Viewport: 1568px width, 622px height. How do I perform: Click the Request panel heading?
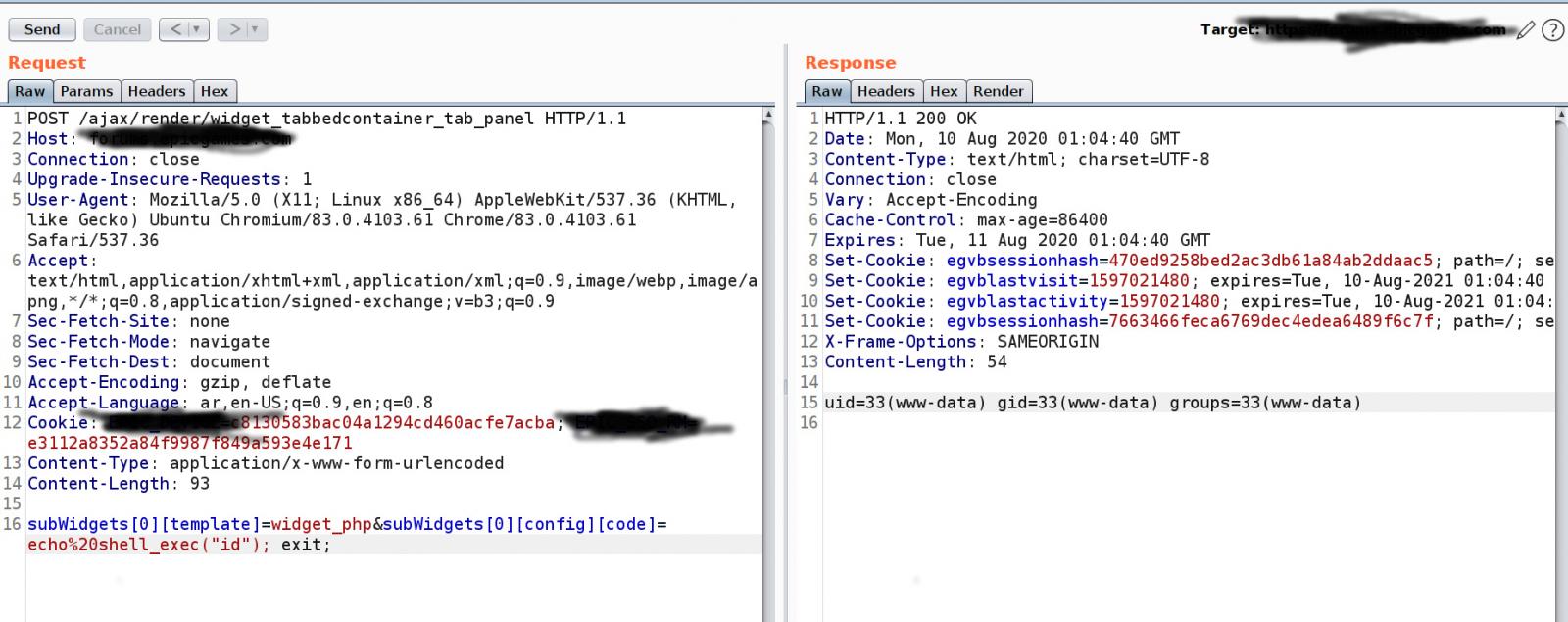47,63
